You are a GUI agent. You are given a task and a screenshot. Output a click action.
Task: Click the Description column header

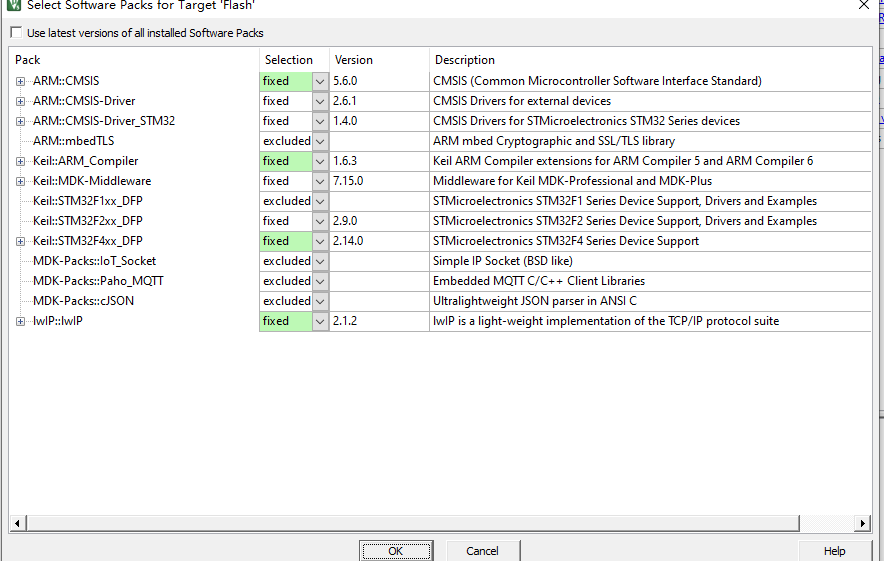pyautogui.click(x=650, y=60)
